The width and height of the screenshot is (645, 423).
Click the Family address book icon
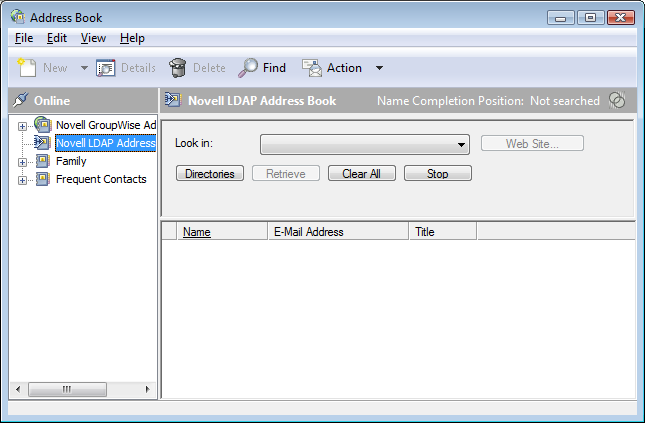tap(43, 161)
